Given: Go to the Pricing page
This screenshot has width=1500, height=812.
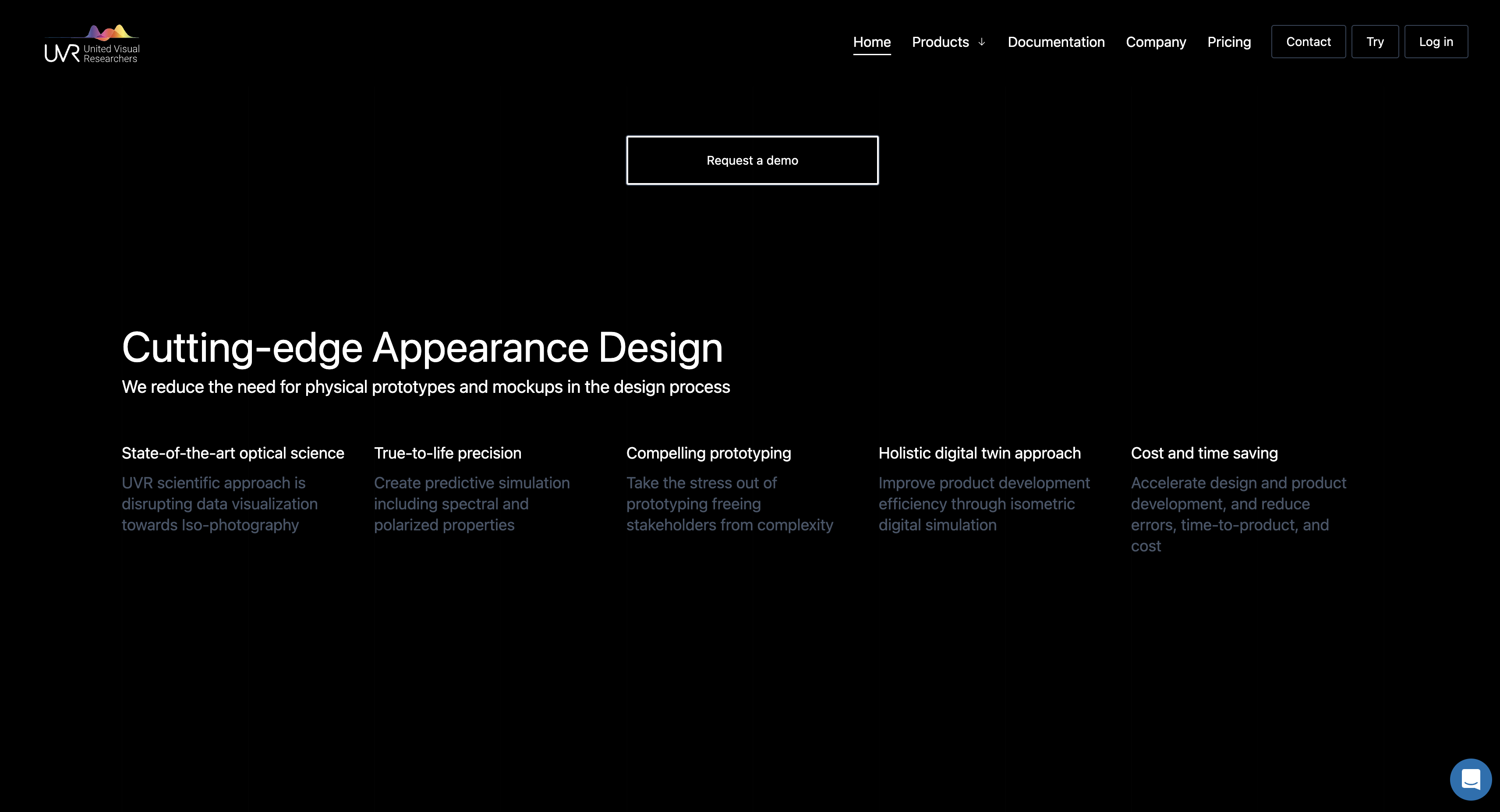Looking at the screenshot, I should pyautogui.click(x=1229, y=42).
